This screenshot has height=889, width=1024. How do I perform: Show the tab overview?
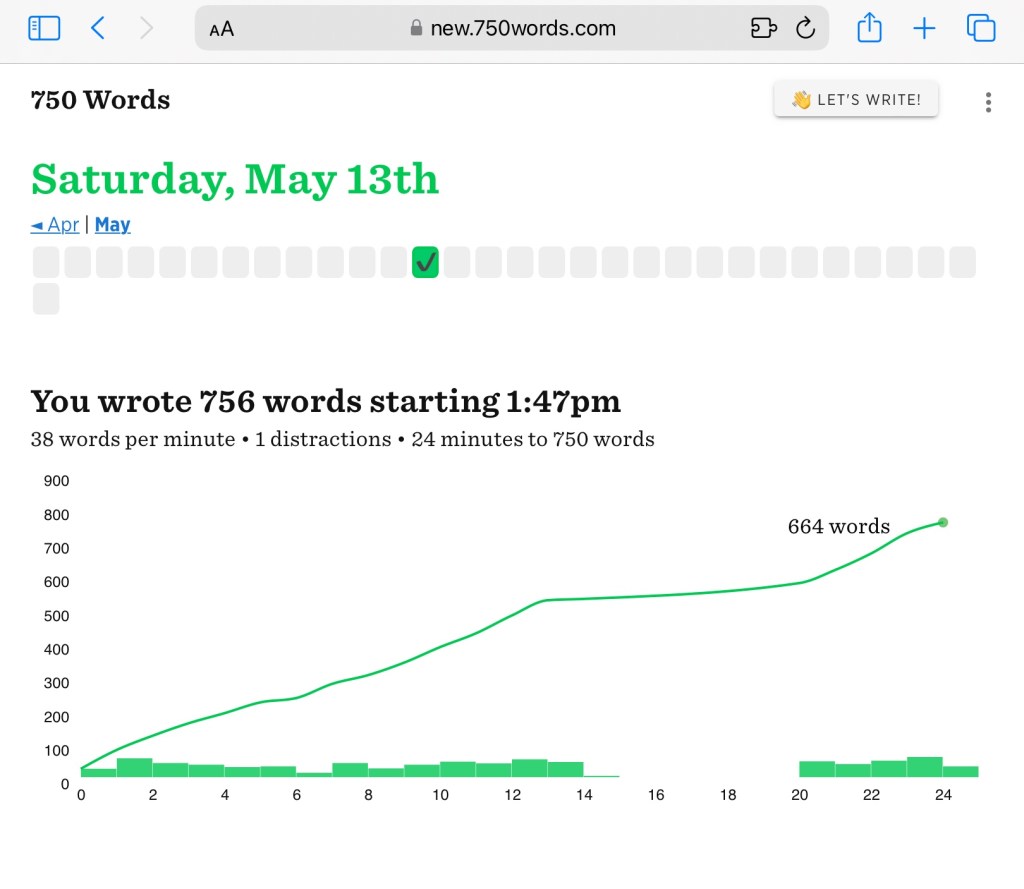981,28
